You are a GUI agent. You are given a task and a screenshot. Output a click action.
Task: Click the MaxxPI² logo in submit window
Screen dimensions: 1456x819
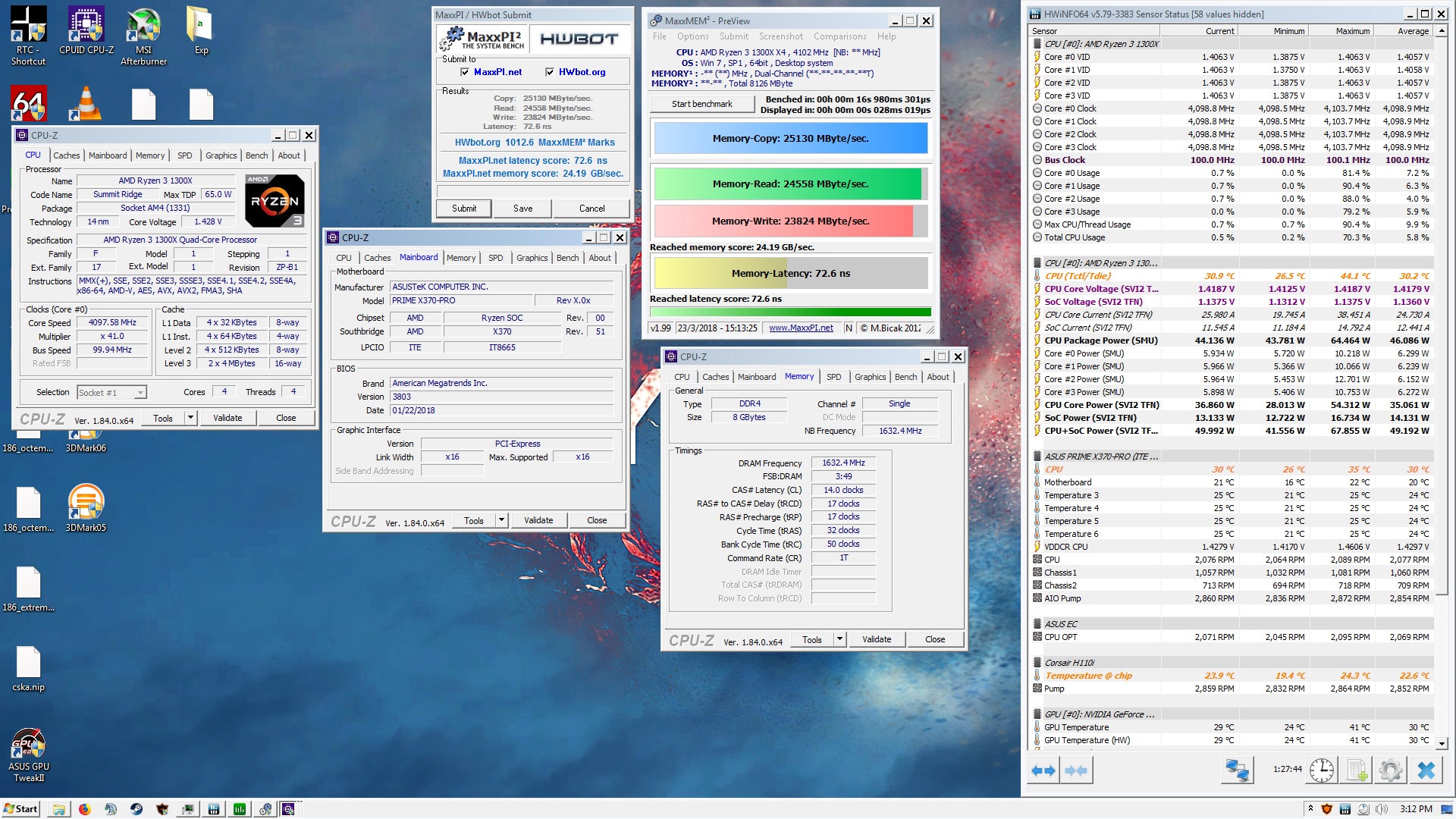(x=482, y=39)
